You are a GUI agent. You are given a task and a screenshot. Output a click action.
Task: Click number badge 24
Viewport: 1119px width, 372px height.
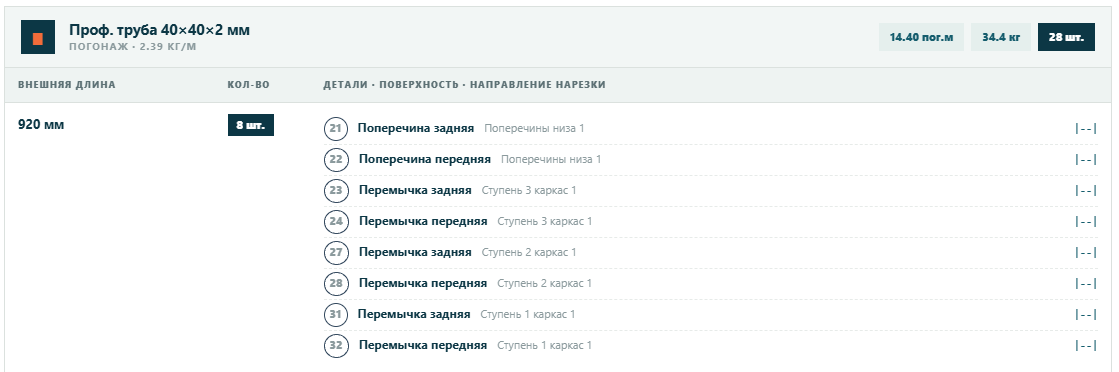[x=336, y=221]
